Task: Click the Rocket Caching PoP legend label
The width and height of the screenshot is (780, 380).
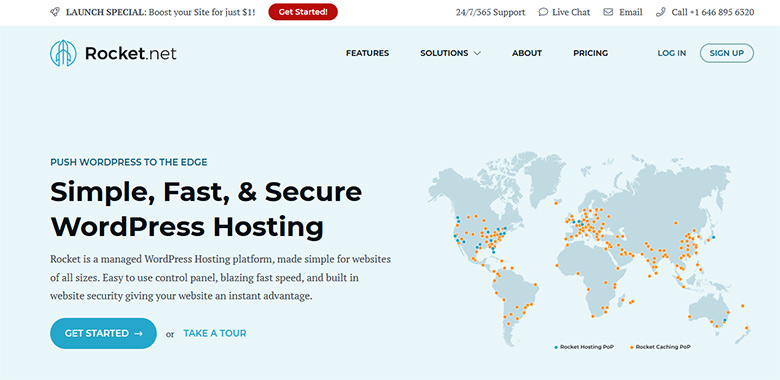Action: click(x=663, y=347)
